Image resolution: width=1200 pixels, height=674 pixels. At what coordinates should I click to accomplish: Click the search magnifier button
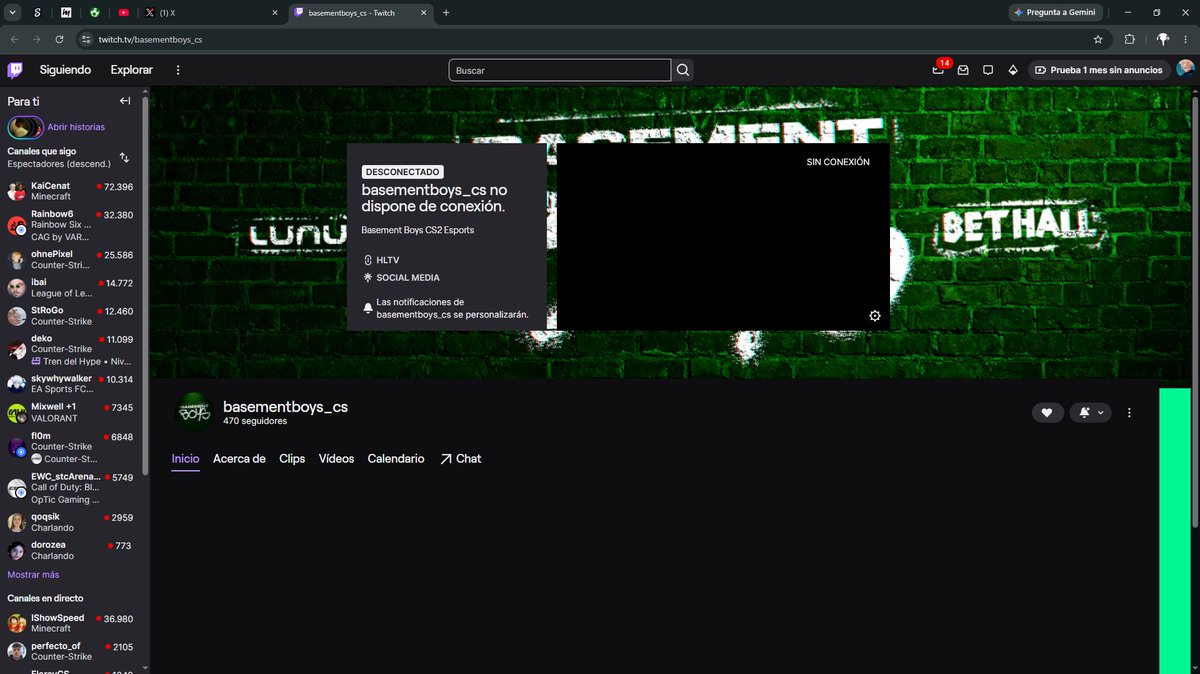683,70
